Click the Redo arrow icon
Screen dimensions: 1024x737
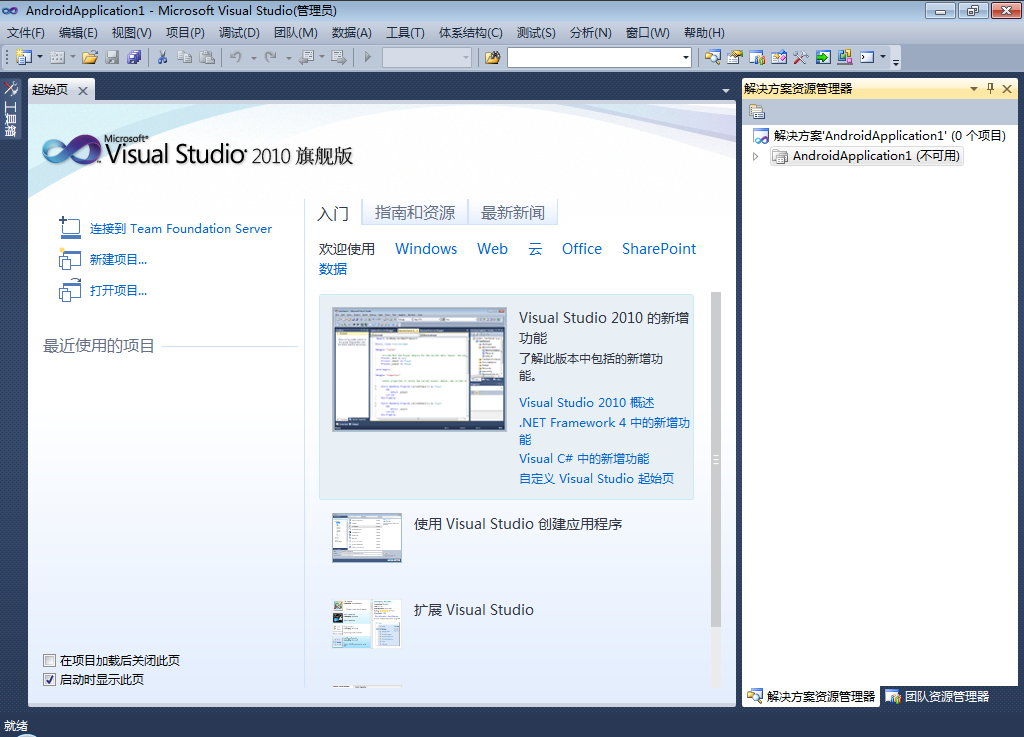[270, 57]
